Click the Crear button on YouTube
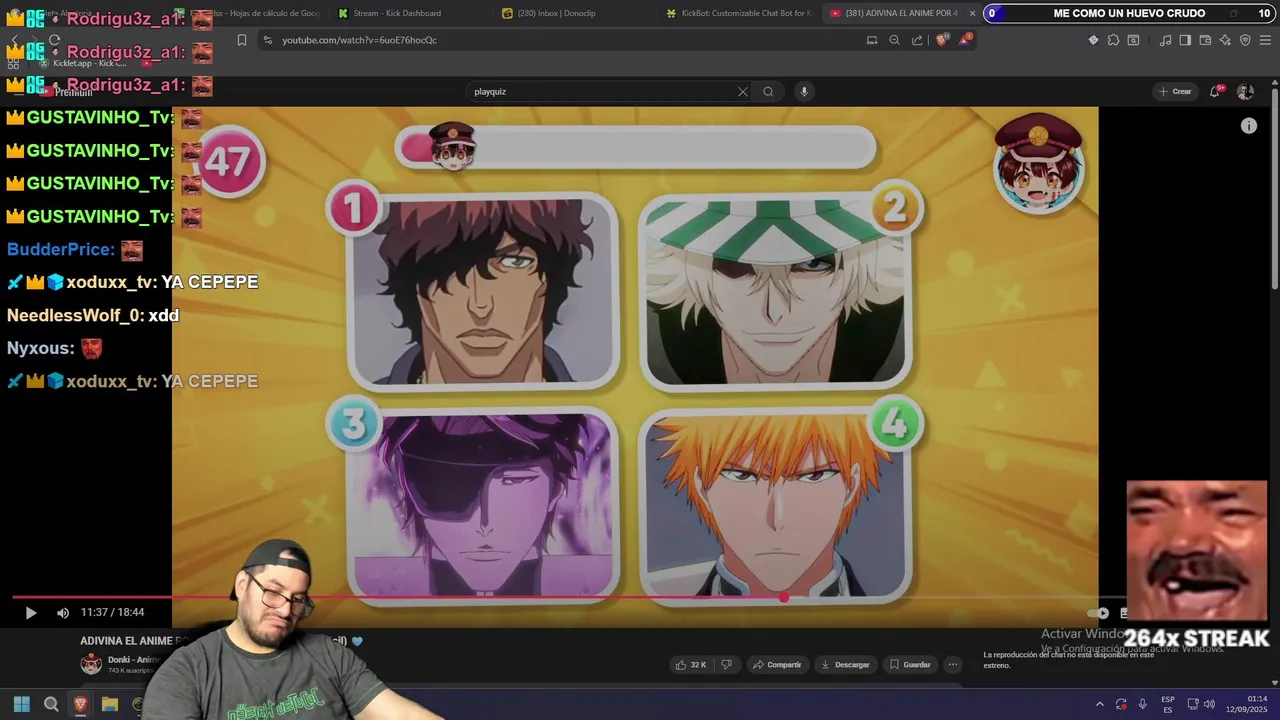Image resolution: width=1280 pixels, height=720 pixels. click(x=1175, y=91)
